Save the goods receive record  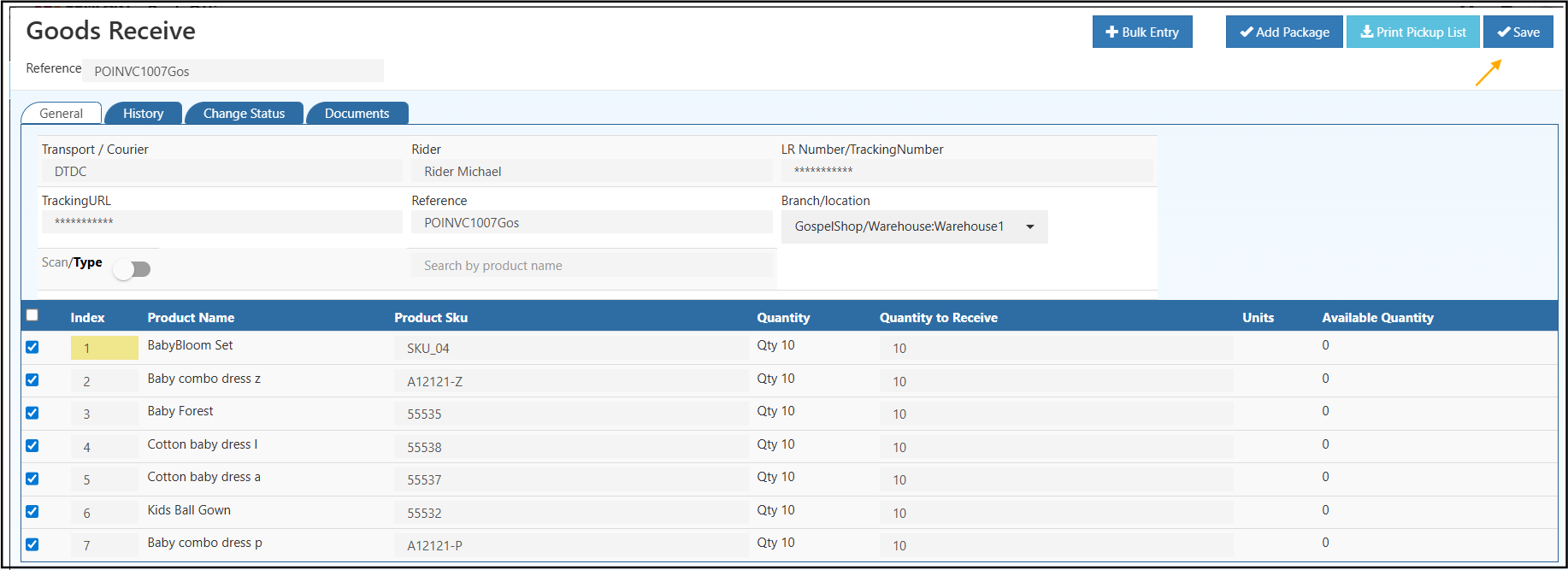click(x=1518, y=32)
